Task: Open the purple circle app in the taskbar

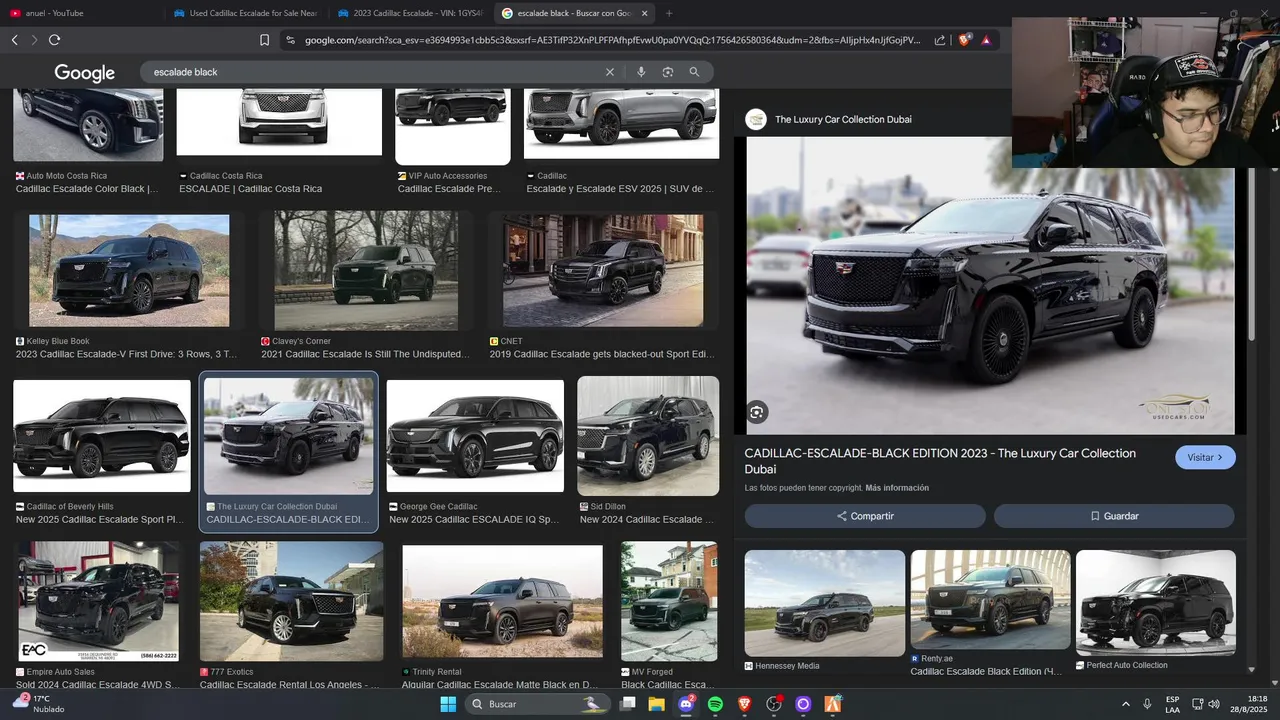Action: point(803,704)
